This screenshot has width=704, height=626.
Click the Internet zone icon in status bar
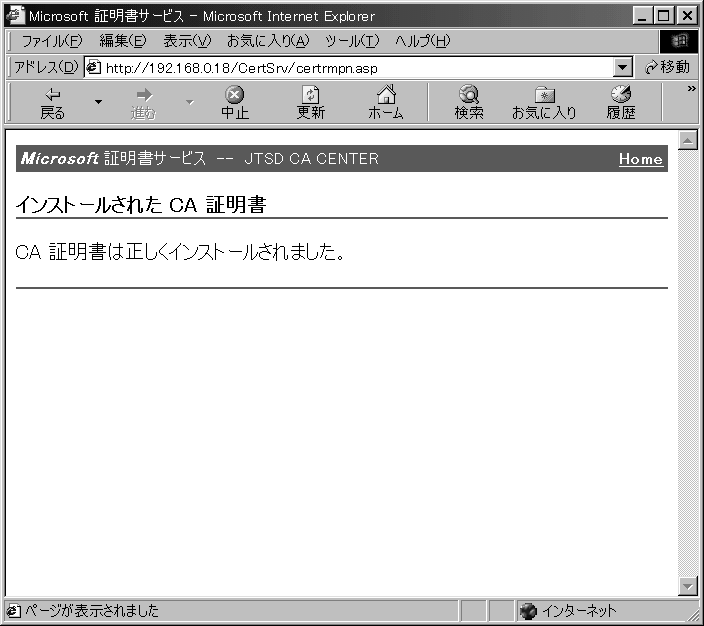click(528, 611)
